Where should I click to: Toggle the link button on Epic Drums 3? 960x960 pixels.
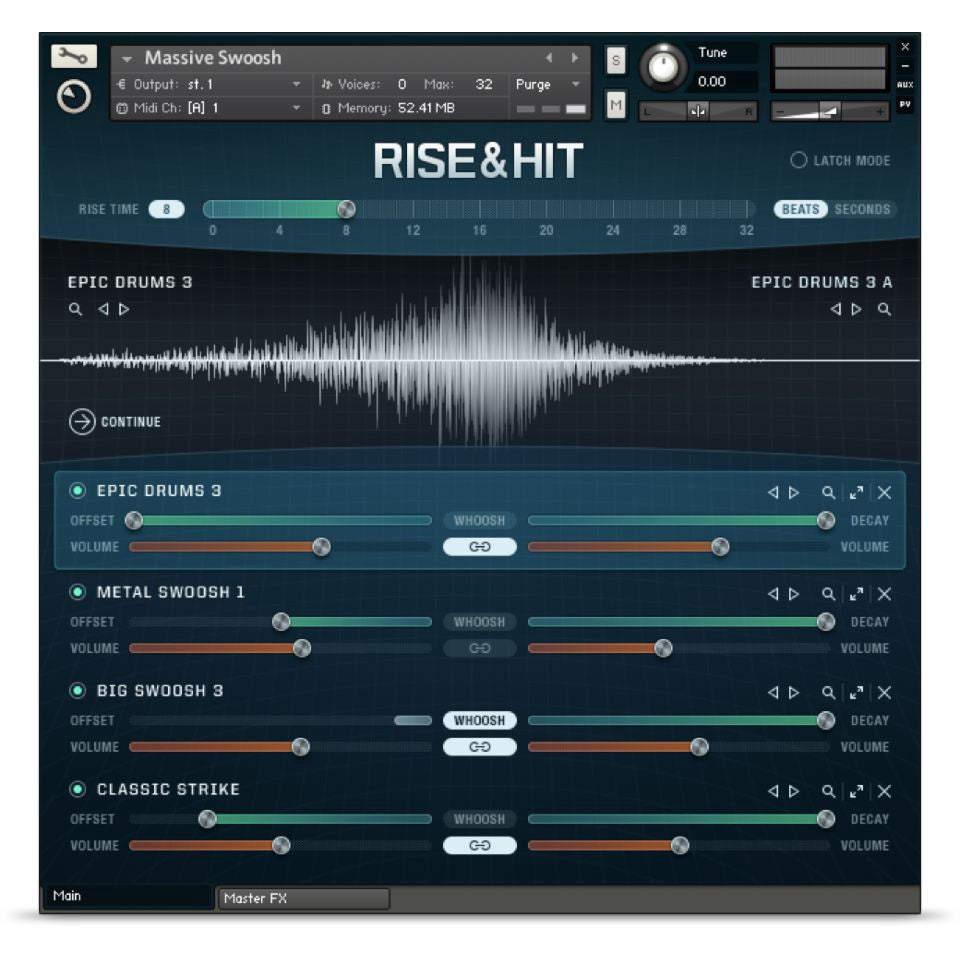(480, 547)
